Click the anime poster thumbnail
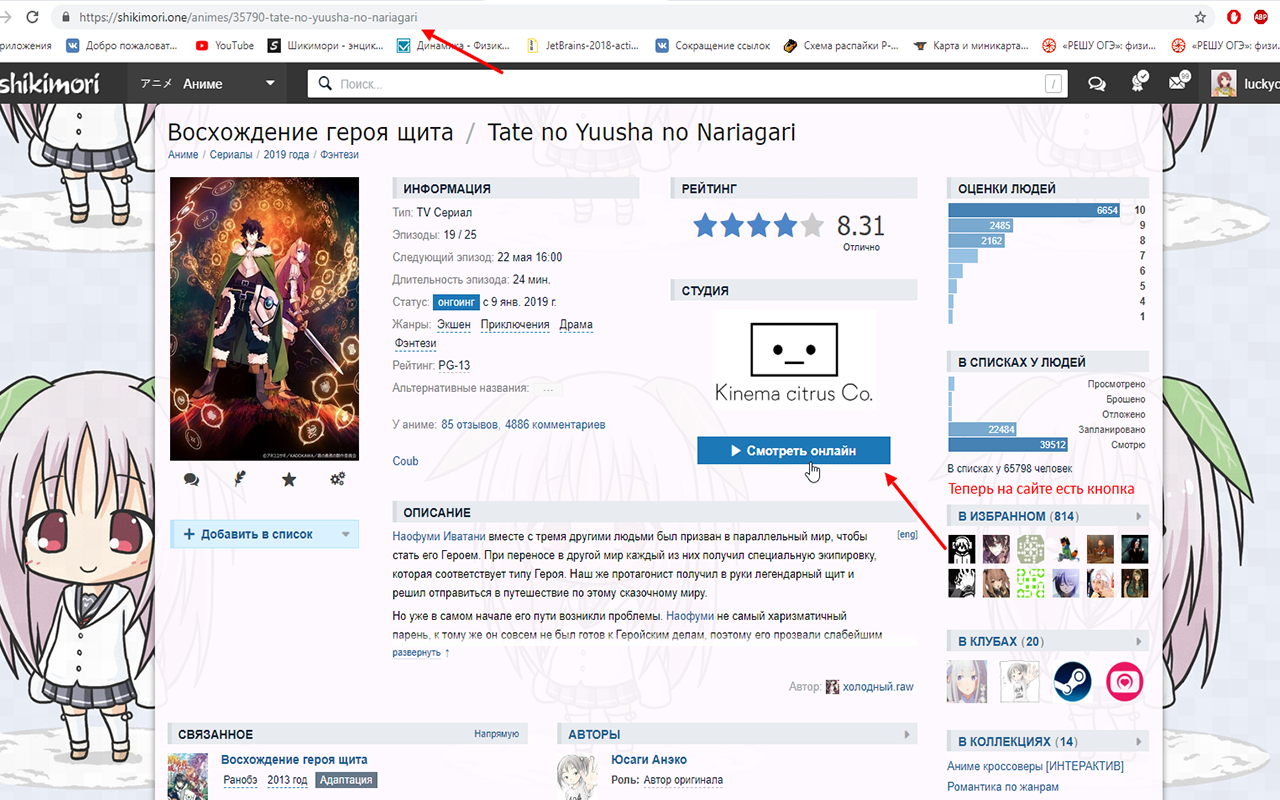This screenshot has width=1280, height=800. tap(264, 318)
